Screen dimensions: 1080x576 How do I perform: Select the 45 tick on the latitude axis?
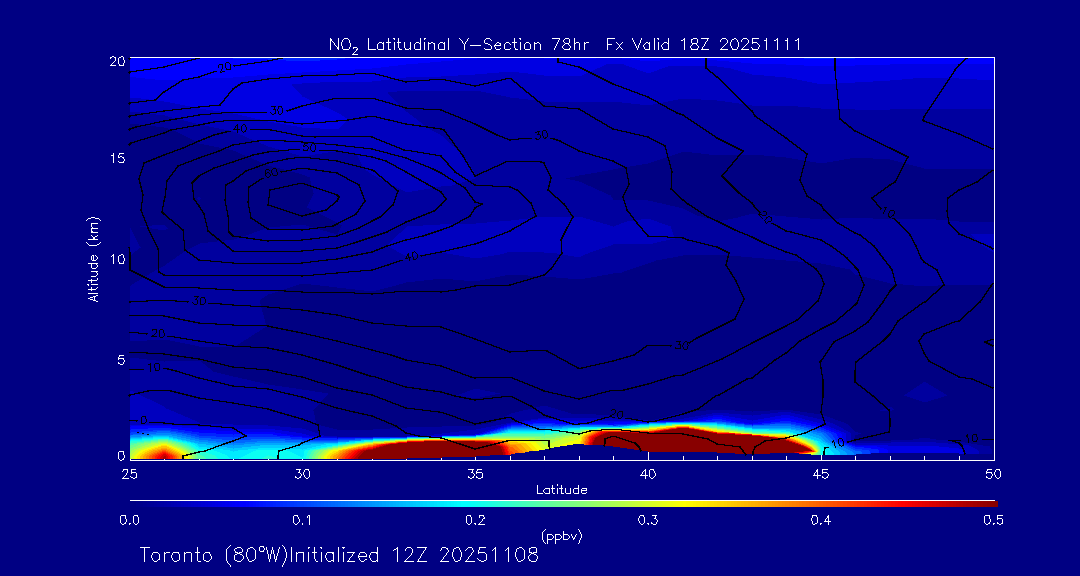[x=822, y=472]
